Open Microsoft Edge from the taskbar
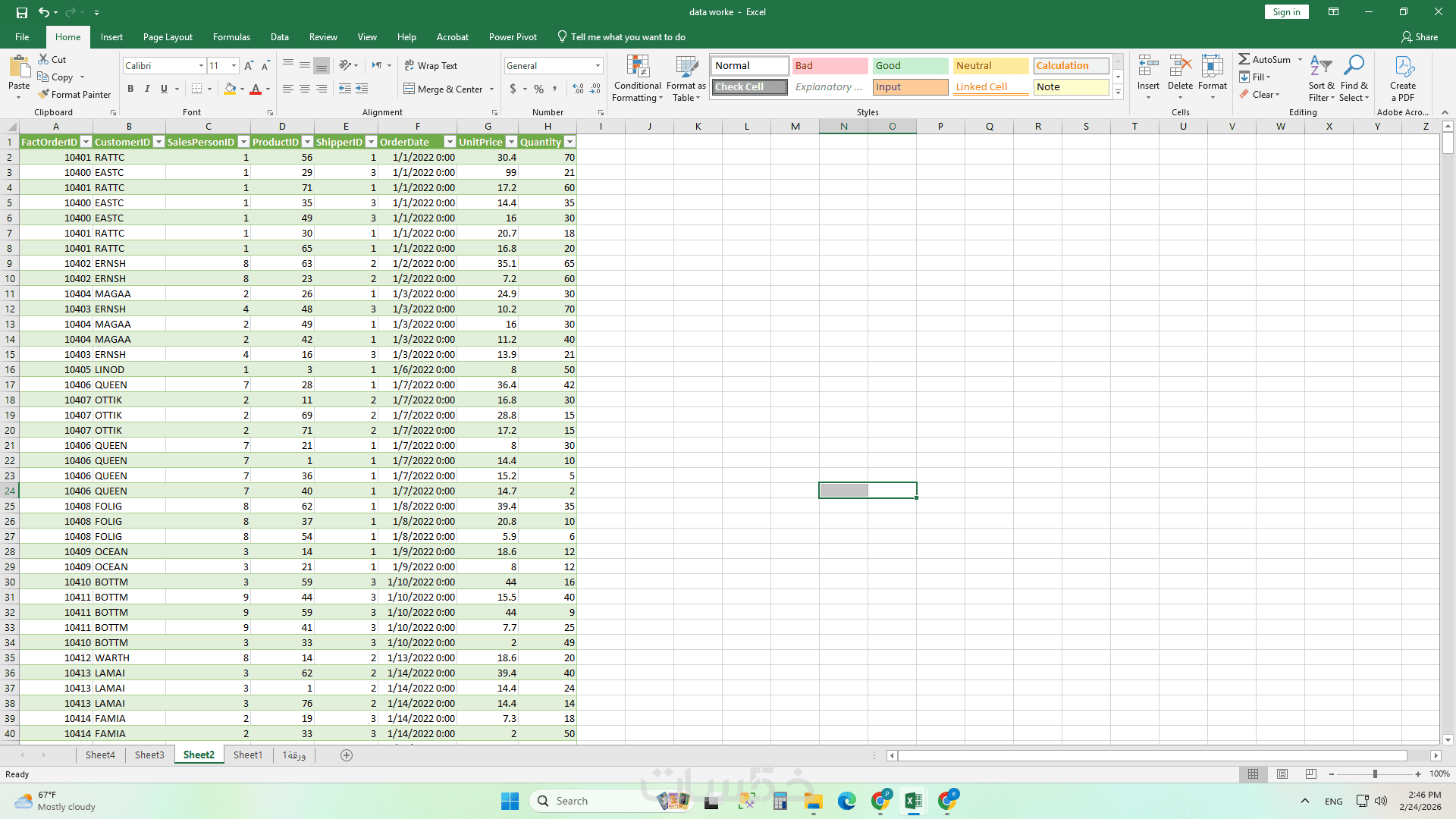 pyautogui.click(x=846, y=801)
